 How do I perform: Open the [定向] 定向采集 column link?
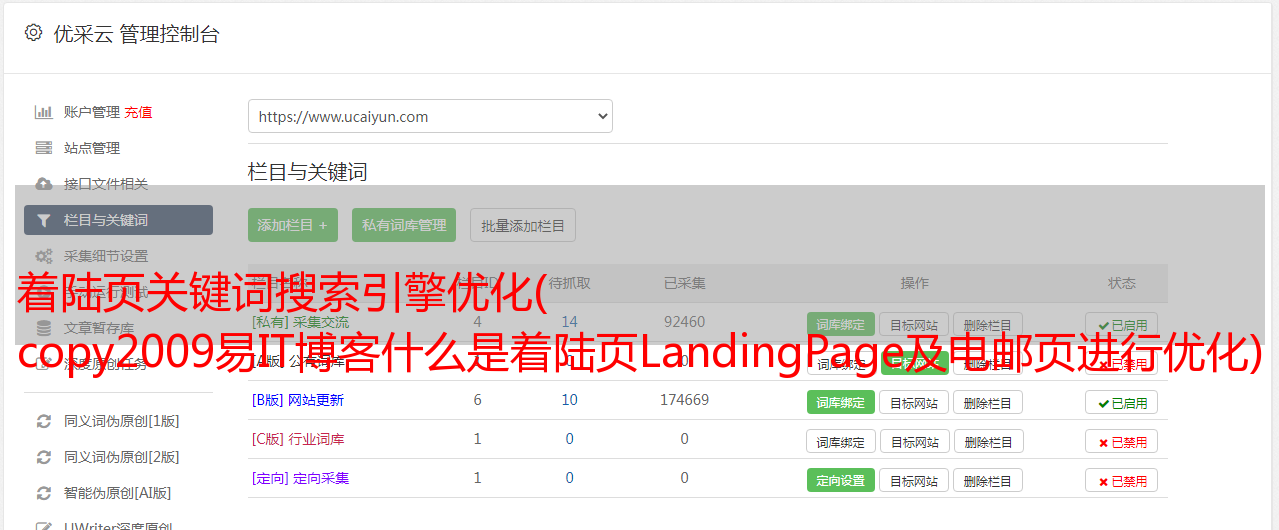tap(300, 478)
